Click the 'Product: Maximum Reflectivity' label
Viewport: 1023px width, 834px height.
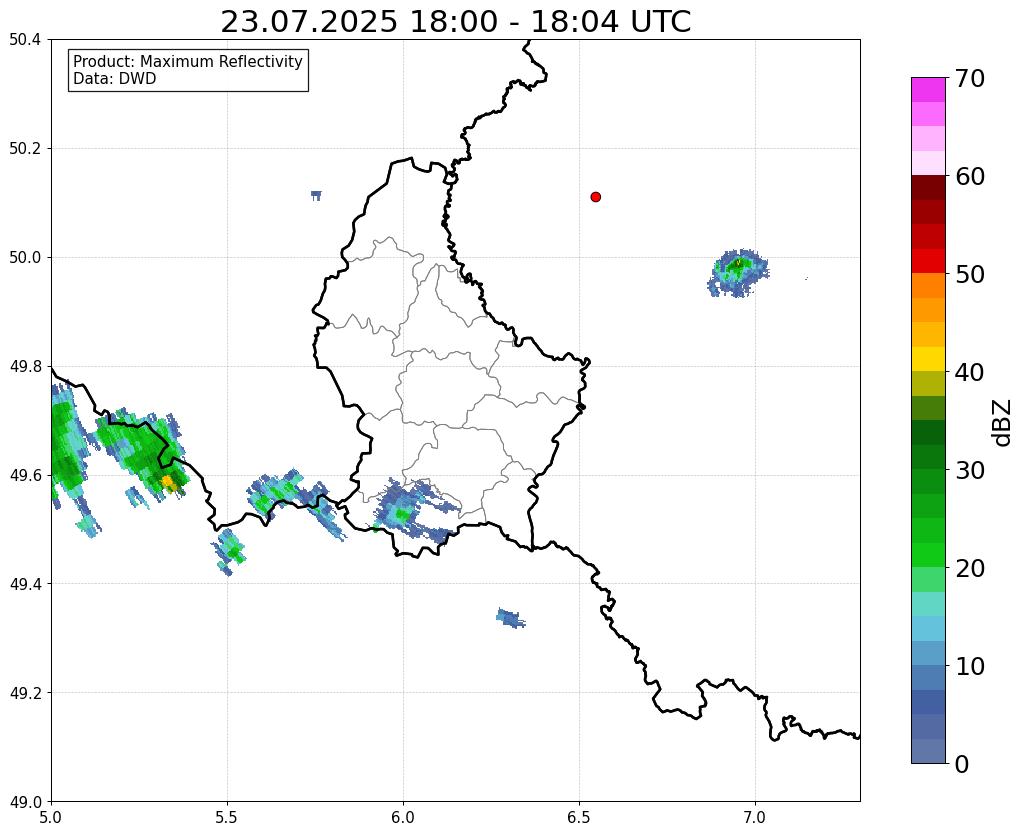188,61
